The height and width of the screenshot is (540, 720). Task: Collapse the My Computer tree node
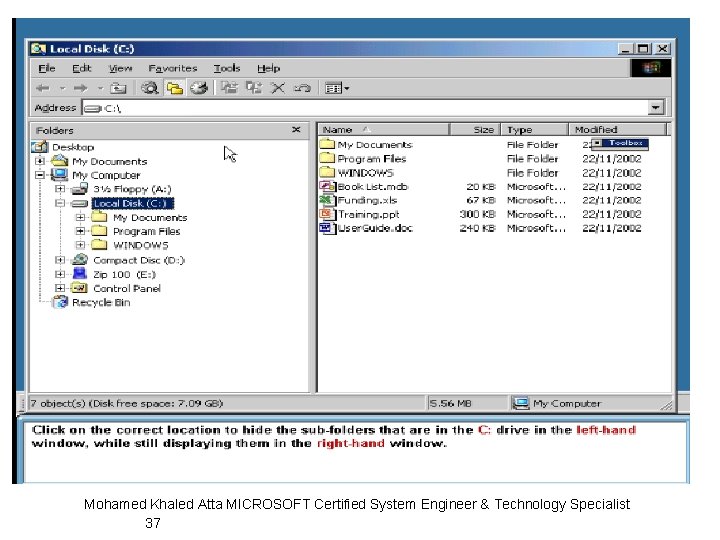pyautogui.click(x=40, y=175)
